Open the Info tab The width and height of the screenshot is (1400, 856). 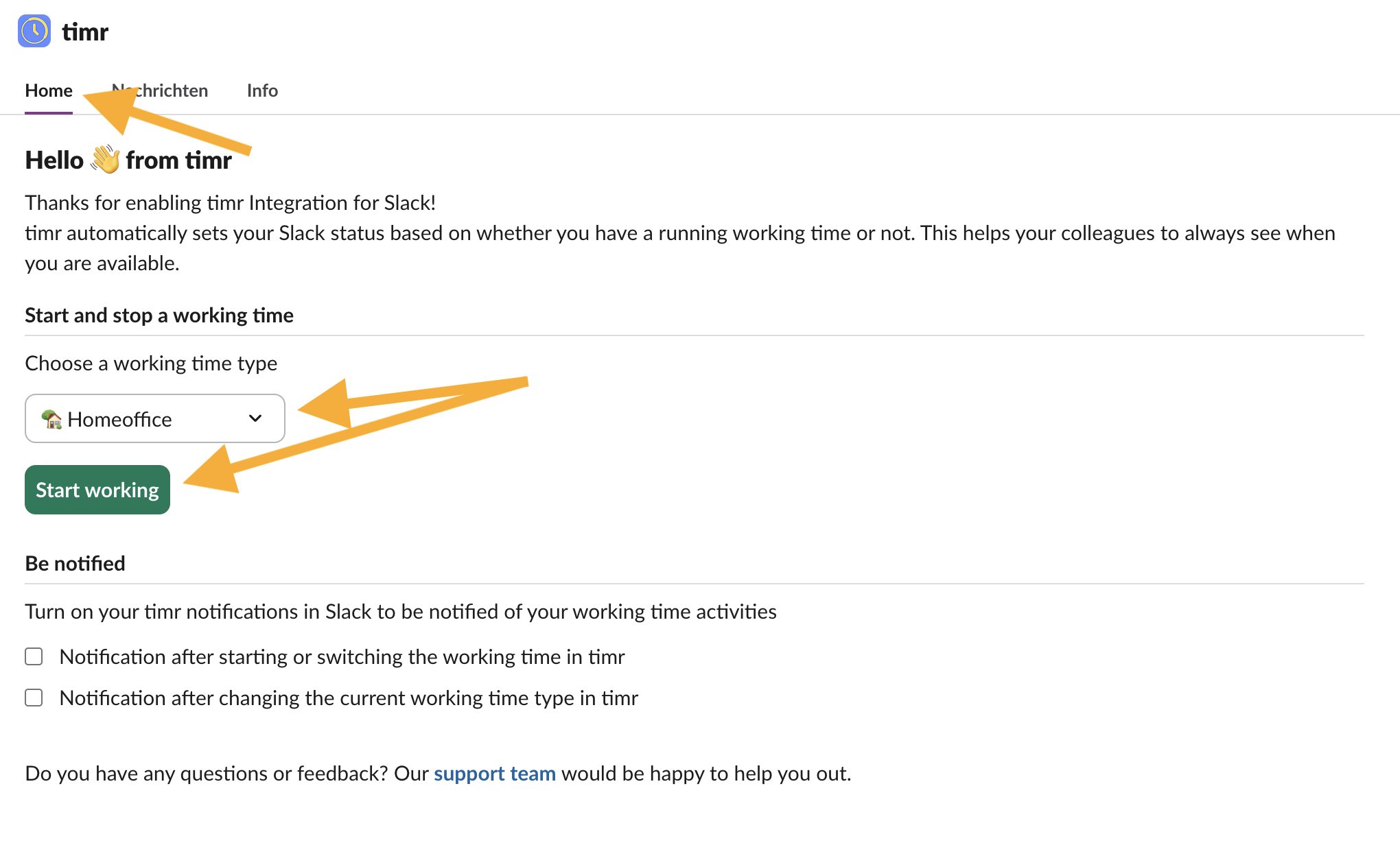point(262,91)
